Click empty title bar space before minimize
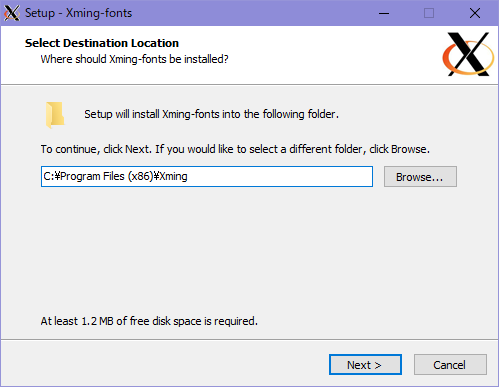The image size is (499, 387). click(x=250, y=13)
